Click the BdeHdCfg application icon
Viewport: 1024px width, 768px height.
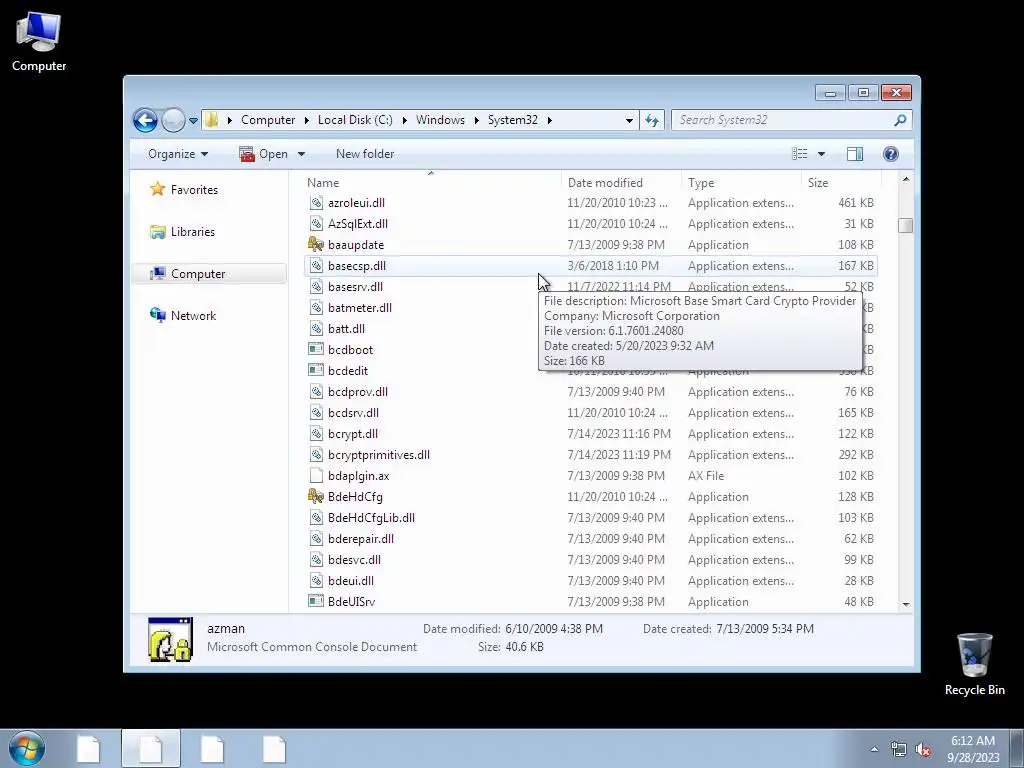[x=316, y=496]
